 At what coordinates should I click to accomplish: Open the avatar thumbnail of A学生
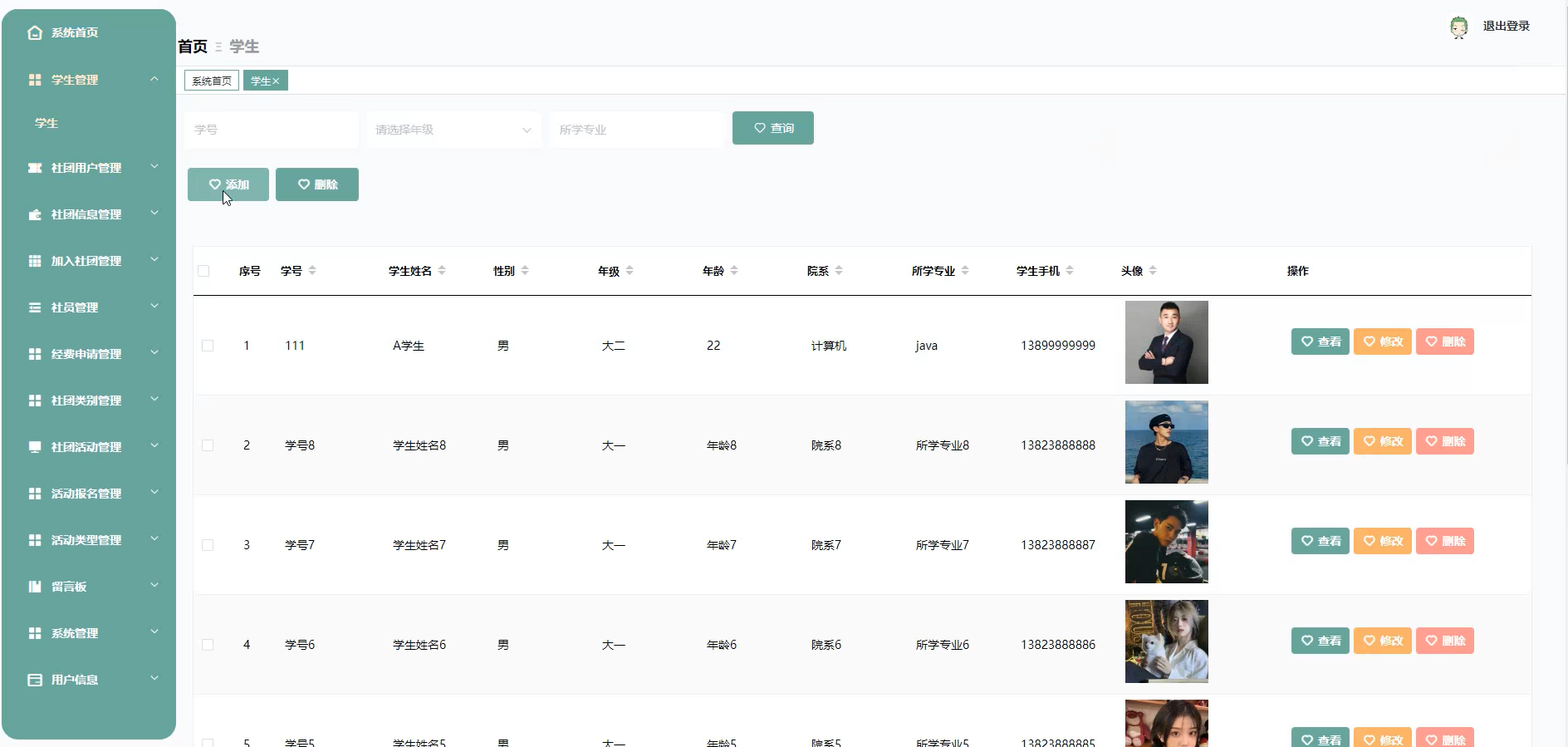(x=1167, y=342)
